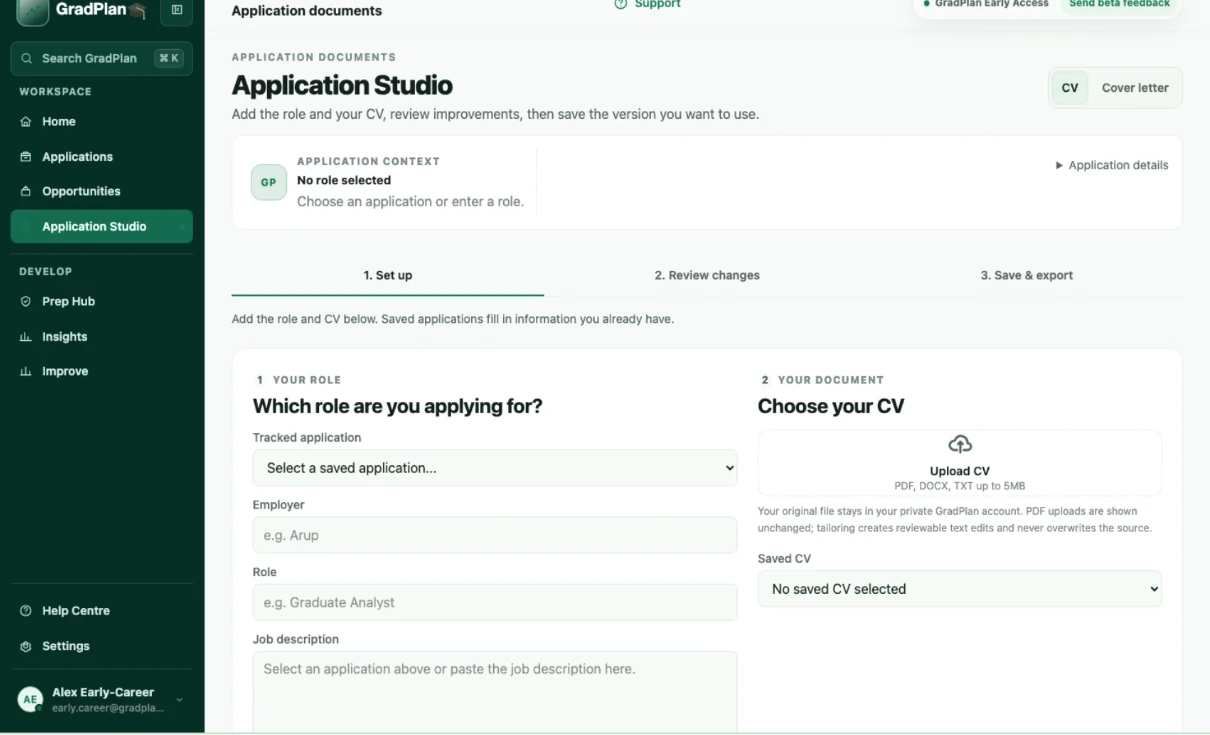The height and width of the screenshot is (735, 1210).
Task: Click the GradPlan logo icon
Action: (33, 11)
